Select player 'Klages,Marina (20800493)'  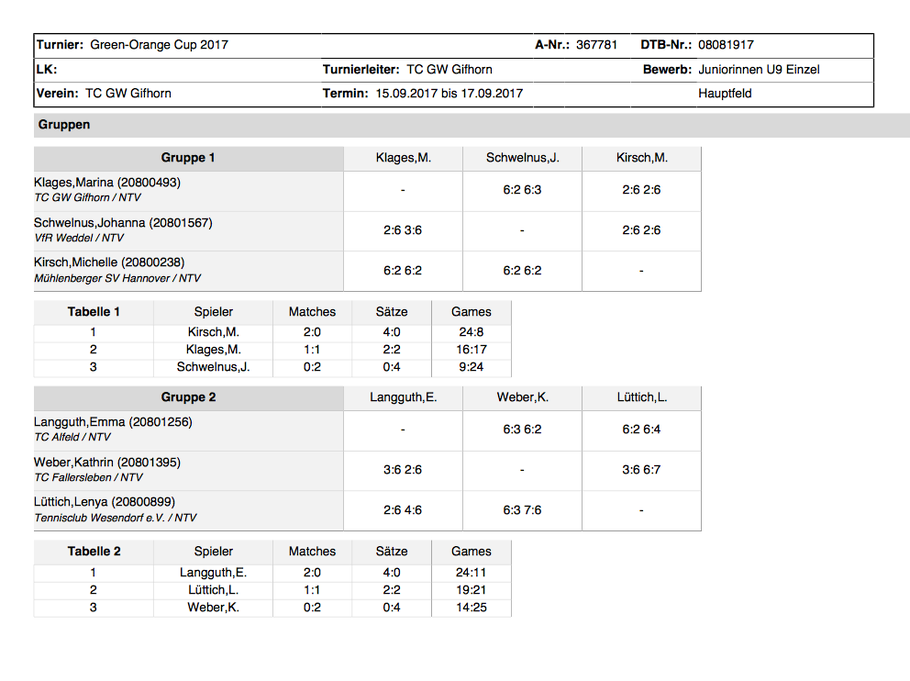pyautogui.click(x=107, y=182)
